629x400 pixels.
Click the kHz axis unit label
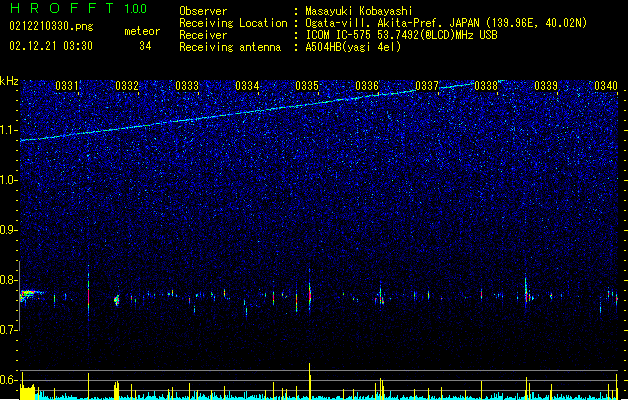(9, 81)
